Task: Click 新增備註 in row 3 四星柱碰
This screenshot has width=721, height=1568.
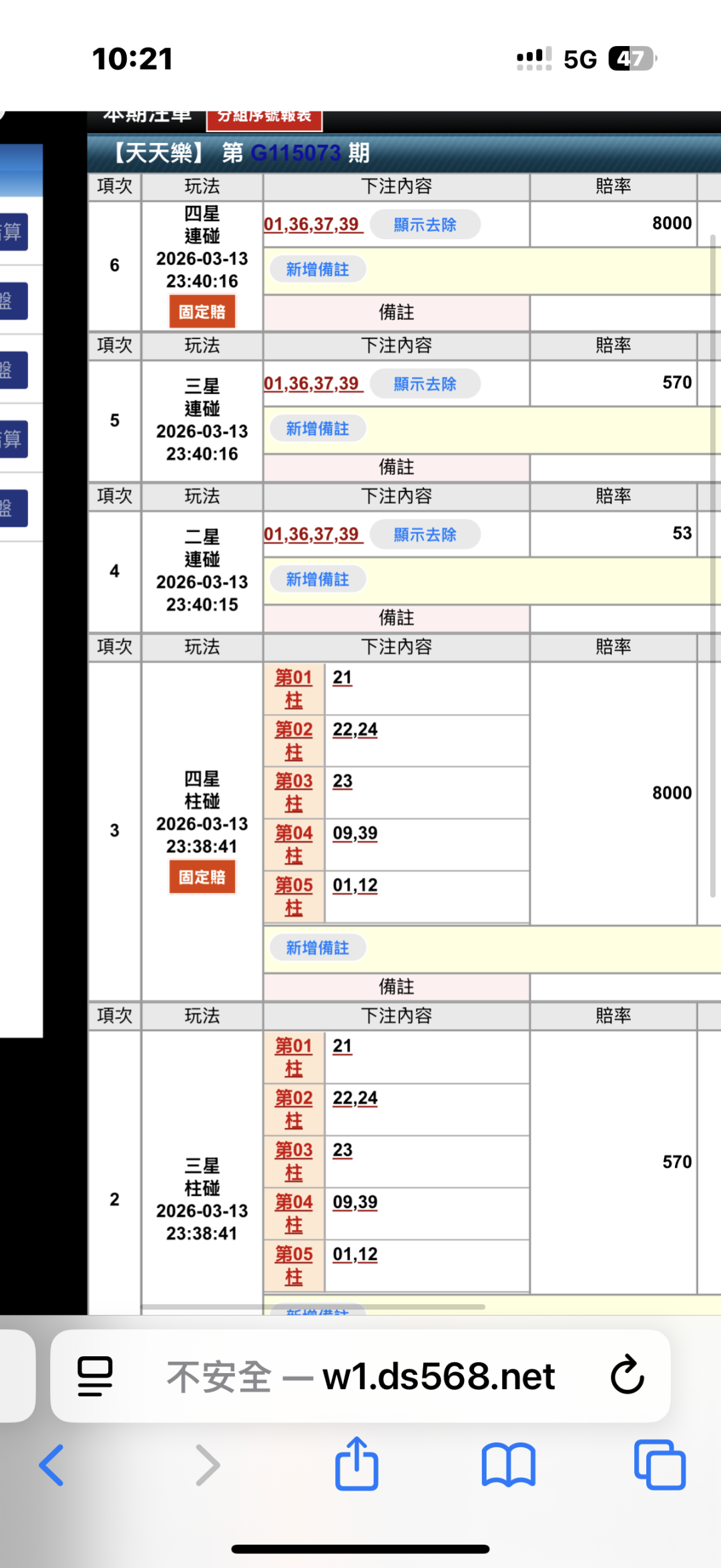Action: (x=318, y=948)
